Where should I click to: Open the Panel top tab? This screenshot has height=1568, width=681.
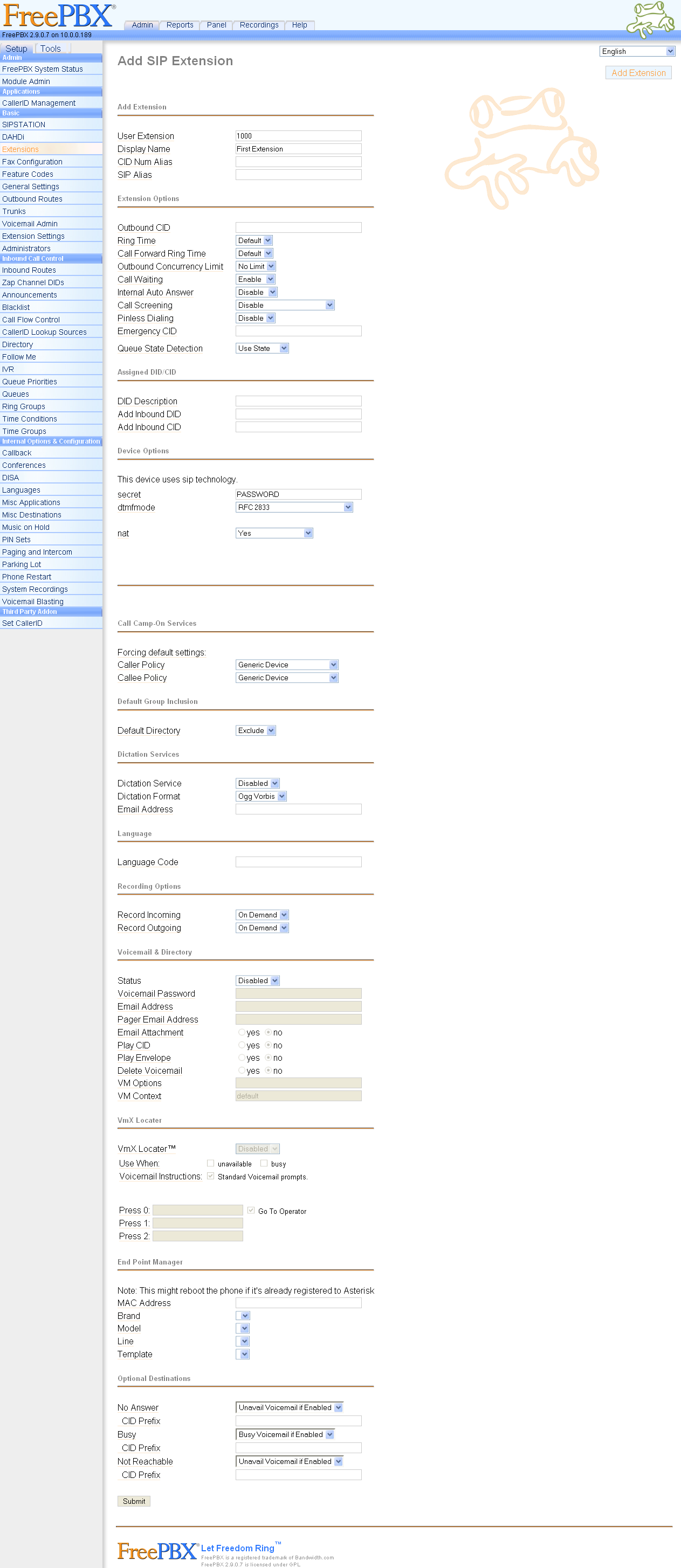(x=216, y=25)
